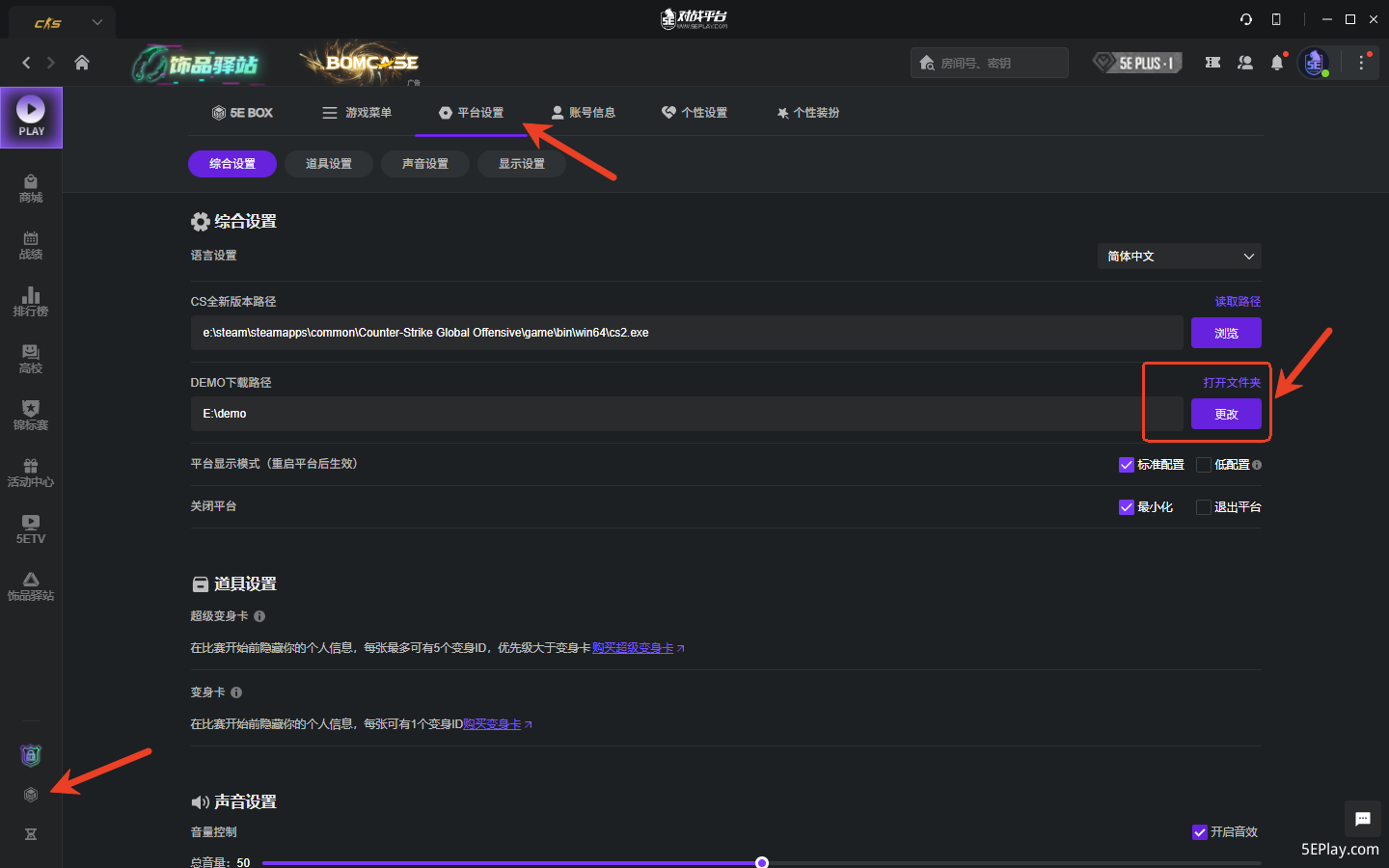Select the 道具设置 sub-tab pill

coord(329,164)
